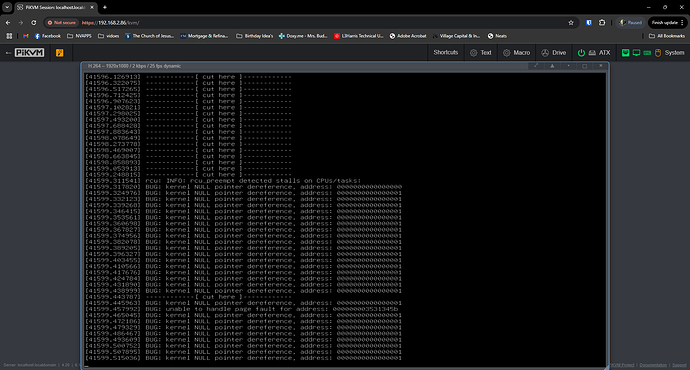Reload the PiKVM page
This screenshot has width=690, height=370.
point(33,22)
